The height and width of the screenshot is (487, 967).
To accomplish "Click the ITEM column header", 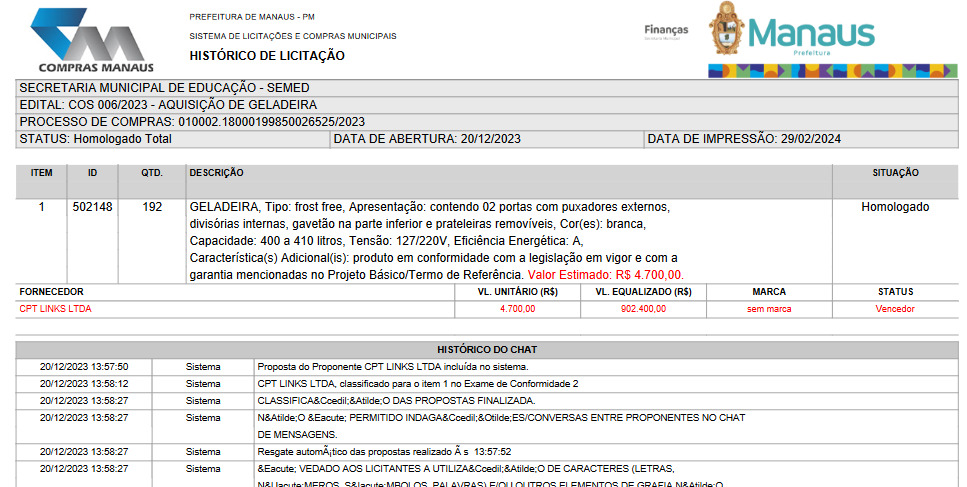I will point(41,173).
